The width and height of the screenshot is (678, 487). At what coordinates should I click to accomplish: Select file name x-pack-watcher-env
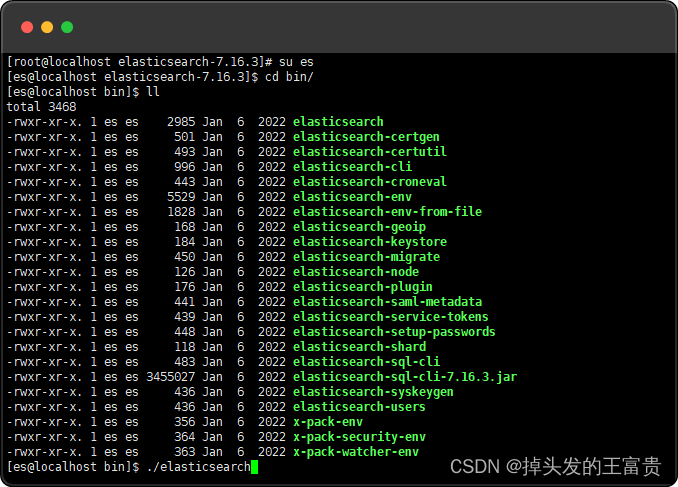click(356, 452)
